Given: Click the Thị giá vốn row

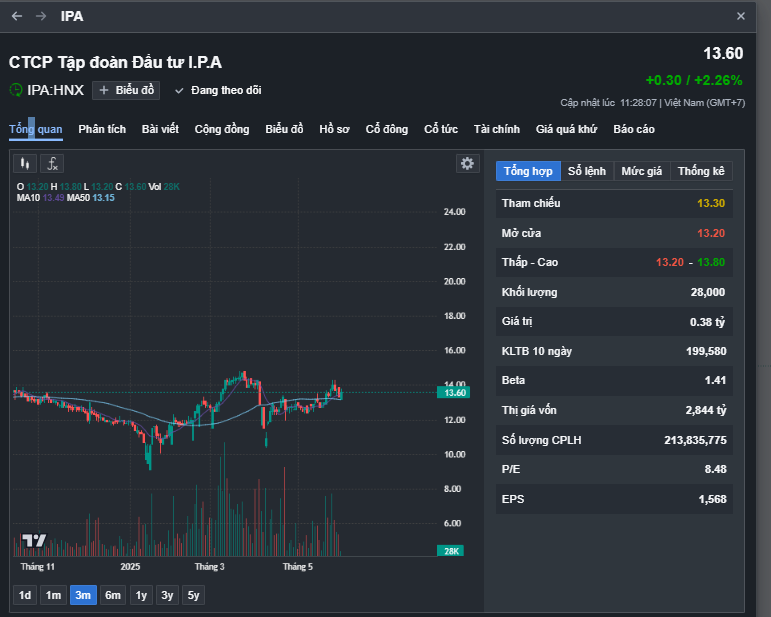Looking at the screenshot, I should pos(614,410).
